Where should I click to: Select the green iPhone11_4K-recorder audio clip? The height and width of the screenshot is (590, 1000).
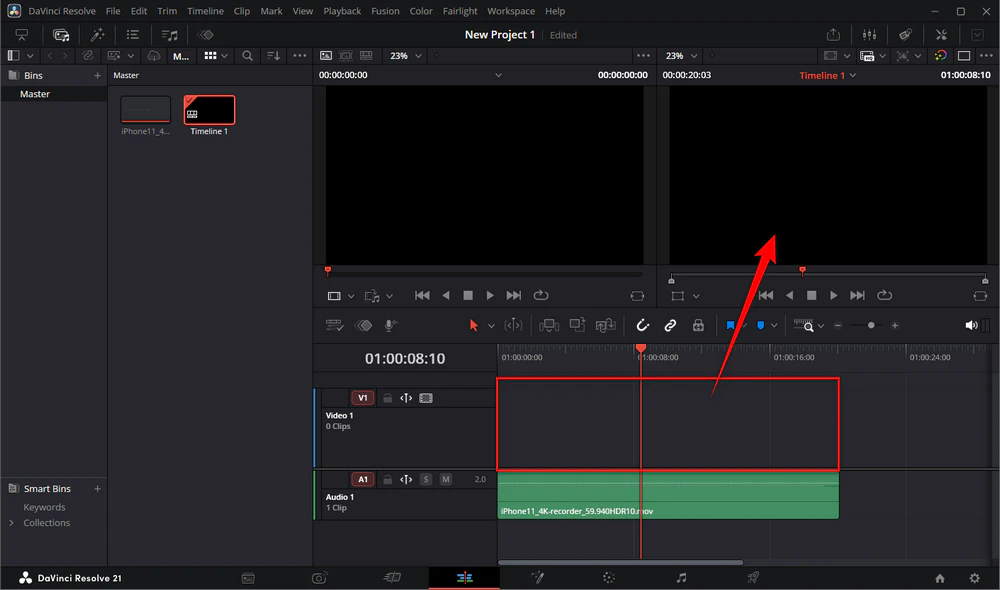(668, 496)
